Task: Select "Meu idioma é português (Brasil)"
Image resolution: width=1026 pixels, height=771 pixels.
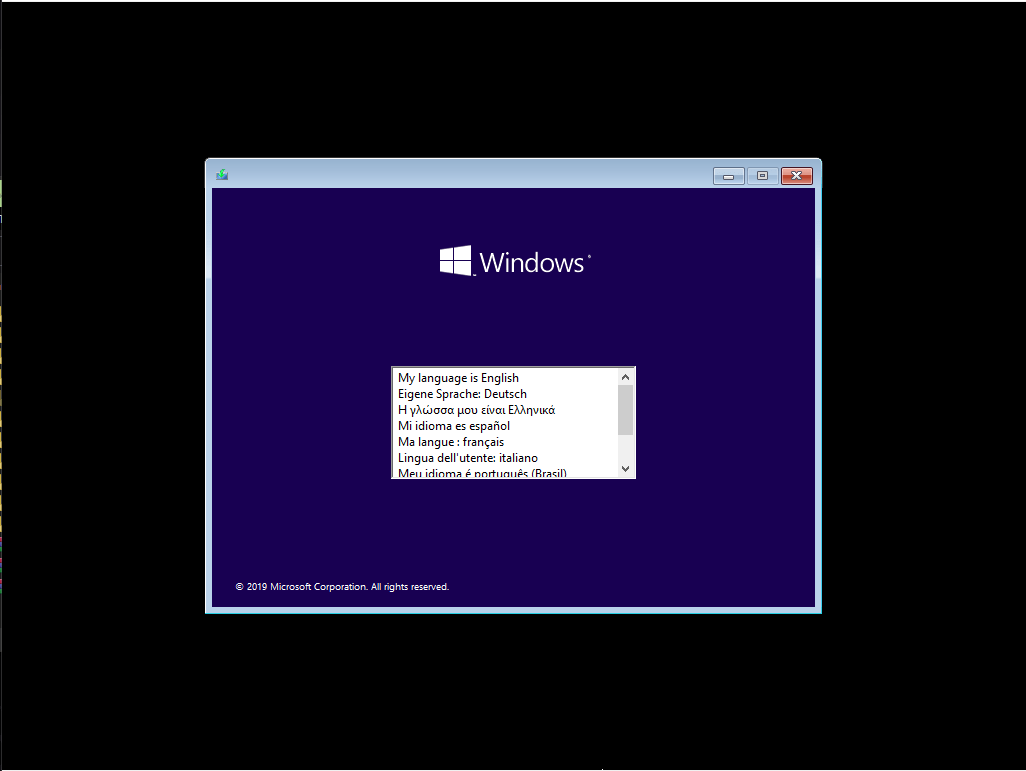Action: [x=505, y=472]
